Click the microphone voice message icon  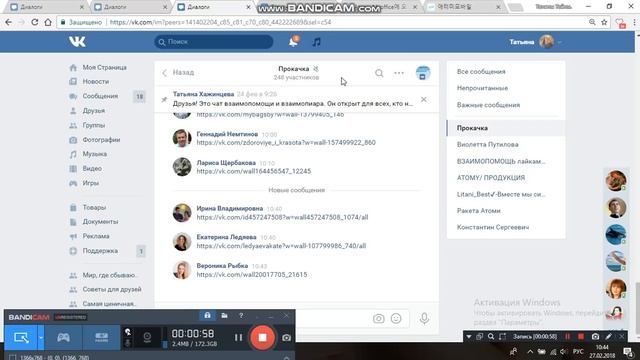coord(424,318)
